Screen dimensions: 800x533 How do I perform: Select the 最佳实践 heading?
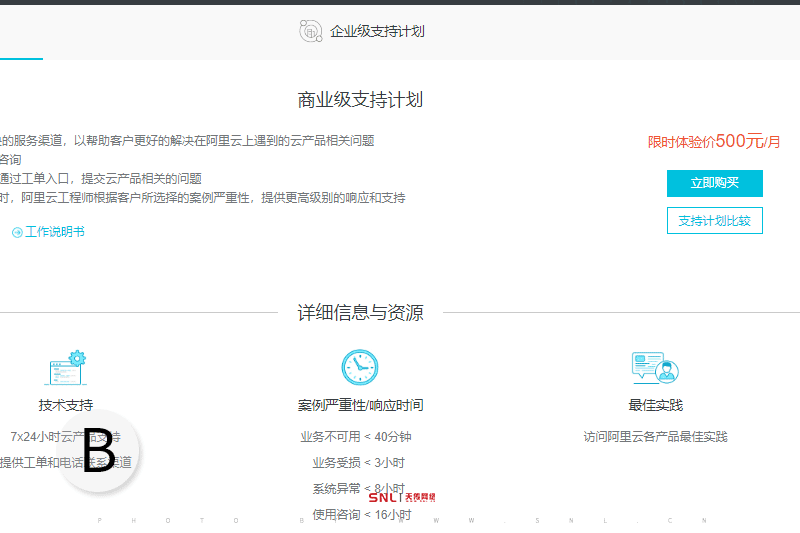coord(655,405)
